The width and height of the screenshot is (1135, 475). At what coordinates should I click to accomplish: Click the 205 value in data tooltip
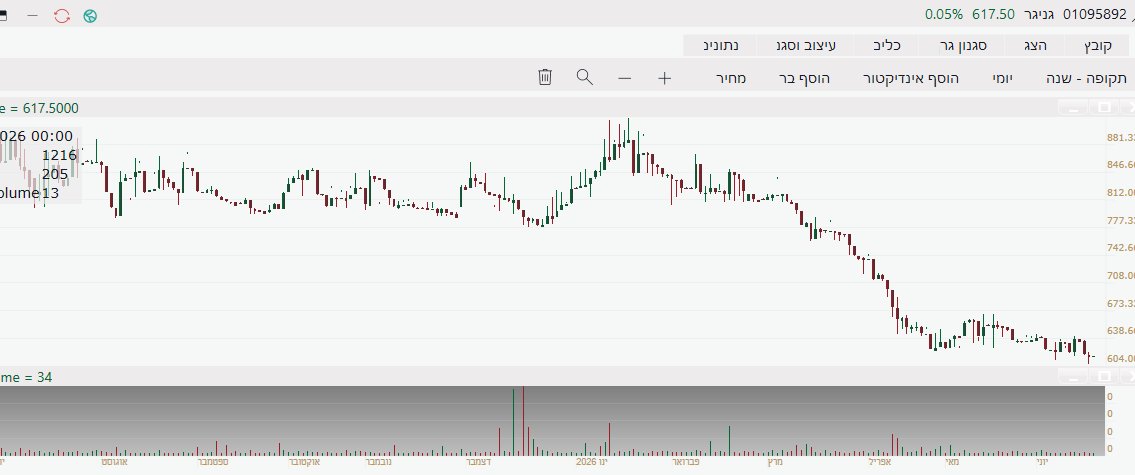point(55,174)
